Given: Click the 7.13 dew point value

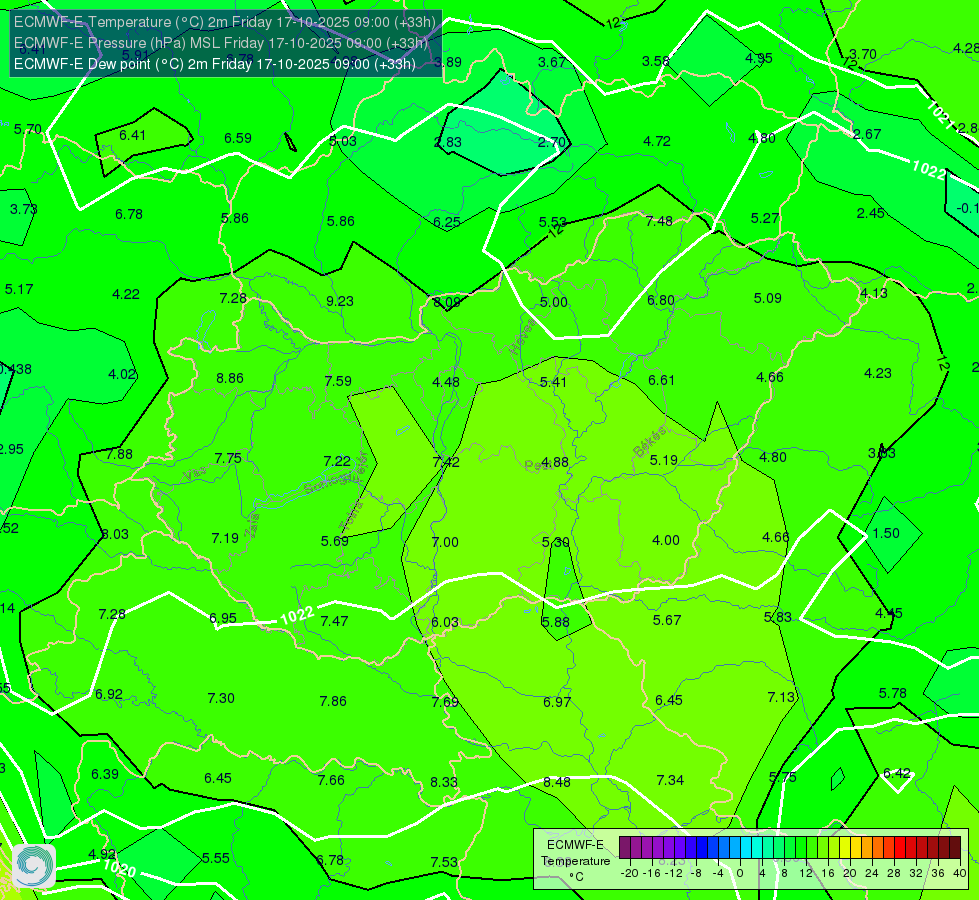Looking at the screenshot, I should pyautogui.click(x=781, y=697).
